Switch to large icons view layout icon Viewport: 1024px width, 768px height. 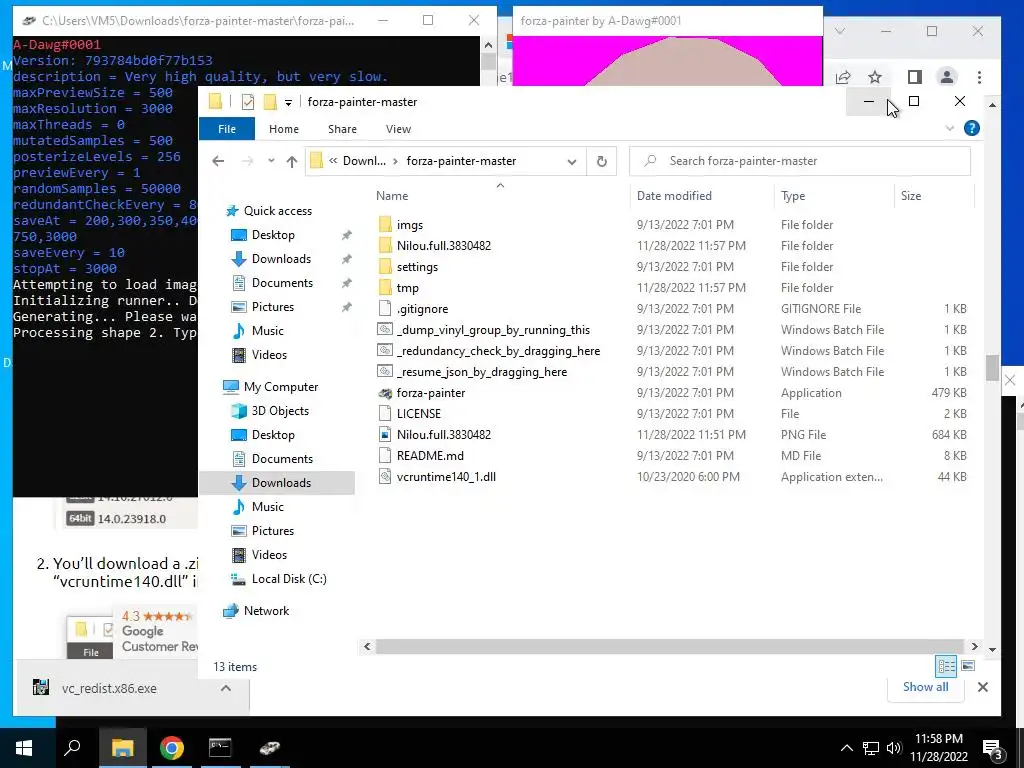click(x=968, y=666)
